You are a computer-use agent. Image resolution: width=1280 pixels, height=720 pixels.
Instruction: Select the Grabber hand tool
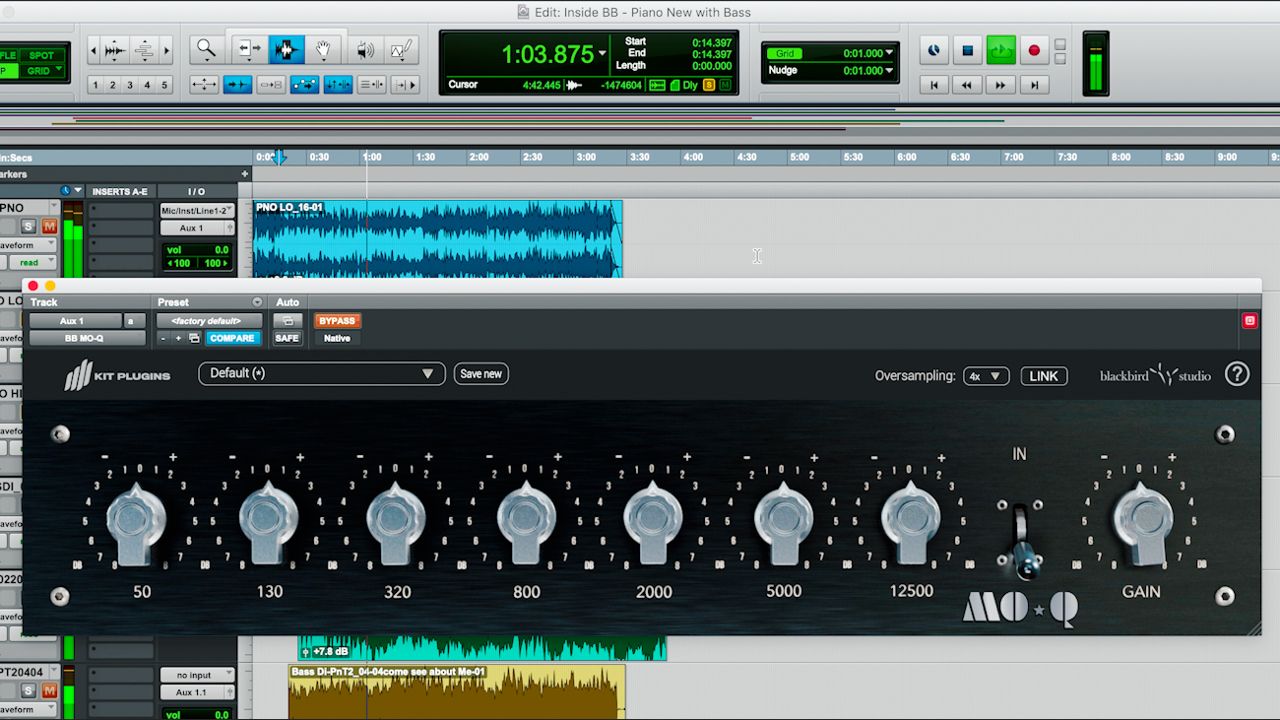coord(323,49)
